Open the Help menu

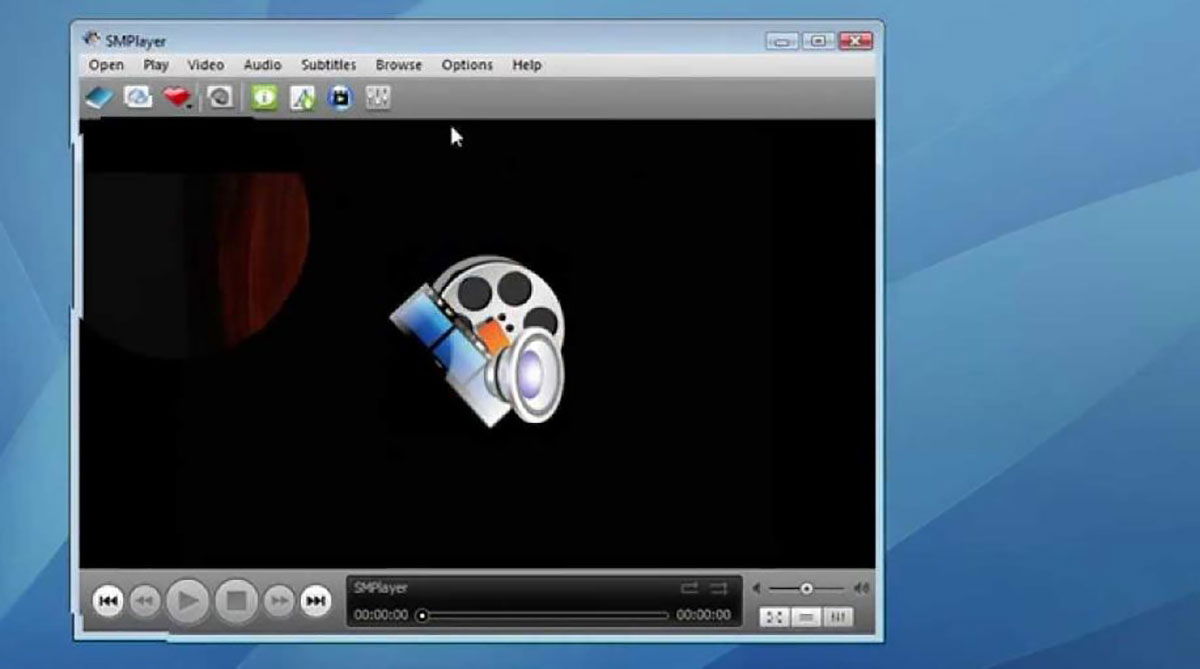[527, 65]
